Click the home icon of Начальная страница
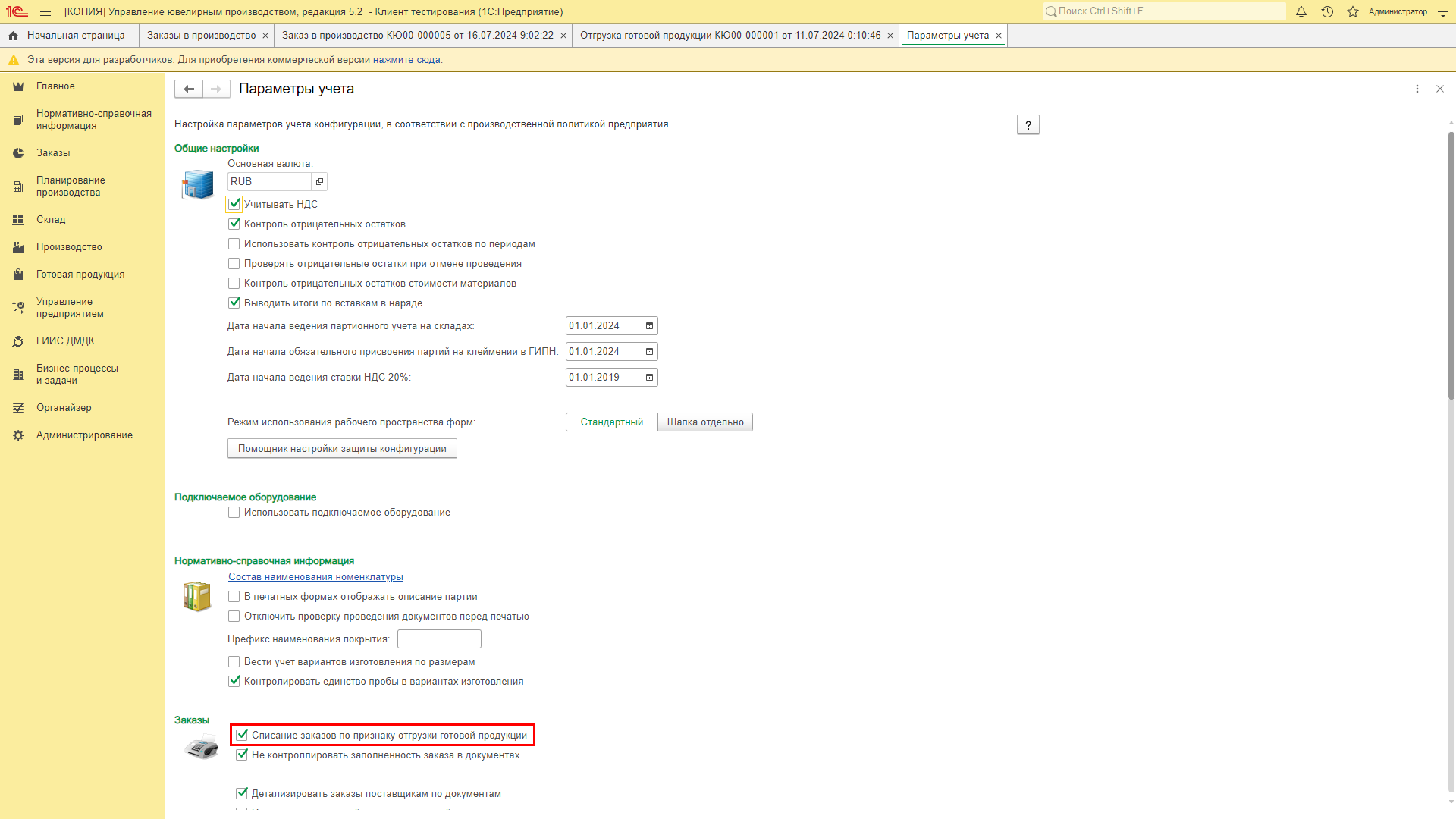Screen dimensions: 1456x819 point(13,36)
